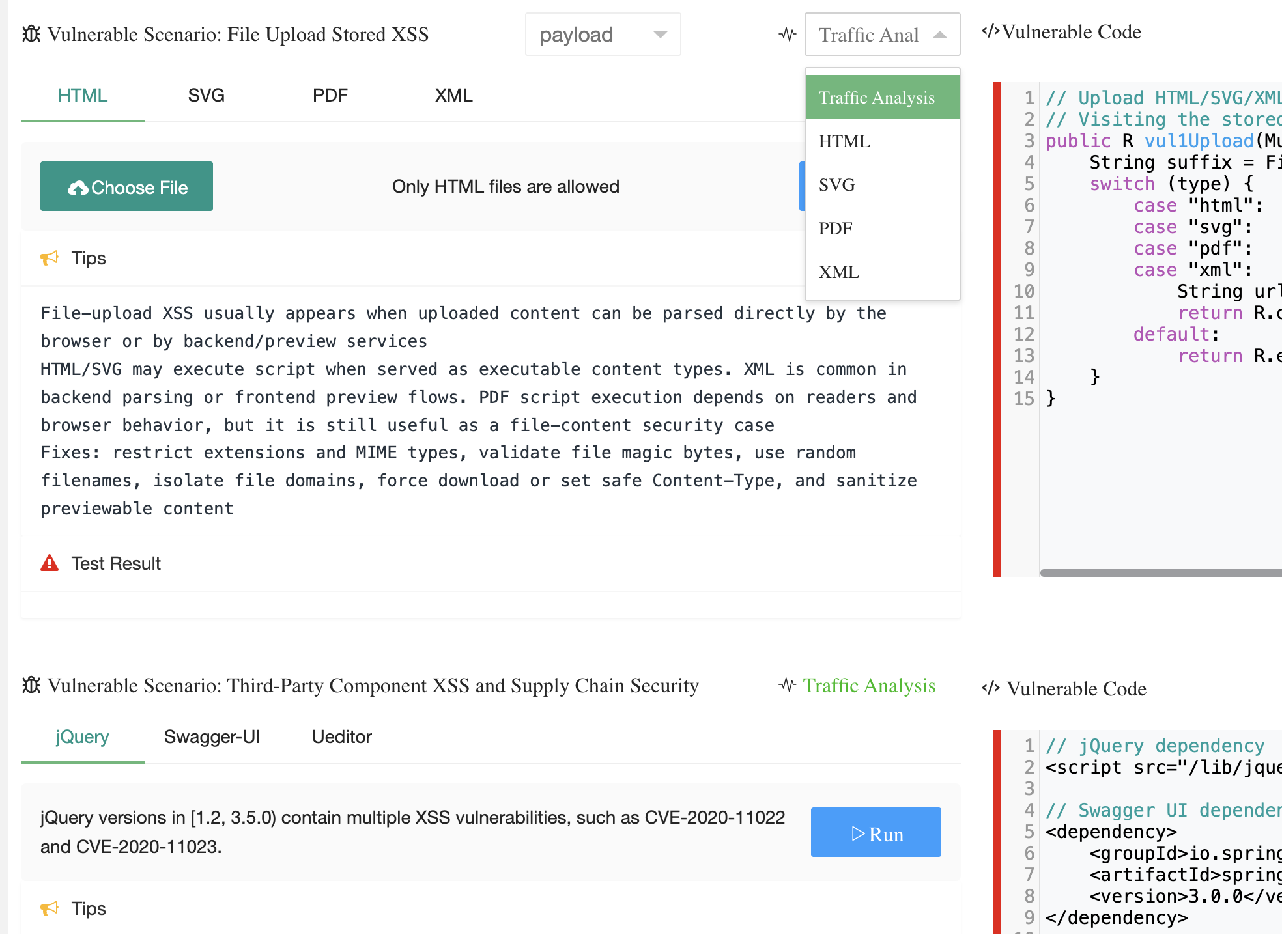
Task: Open the payload dropdown
Action: click(x=603, y=35)
